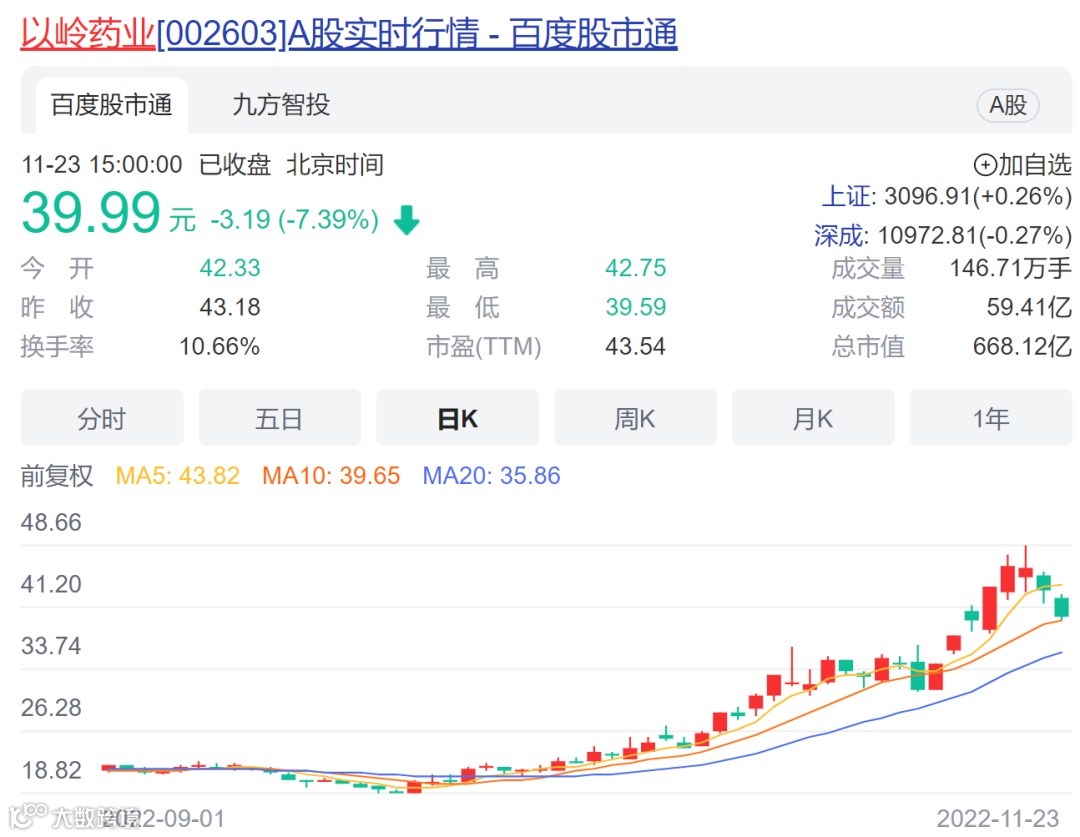Click the green down arrow price indicator
The width and height of the screenshot is (1080, 837).
[406, 220]
